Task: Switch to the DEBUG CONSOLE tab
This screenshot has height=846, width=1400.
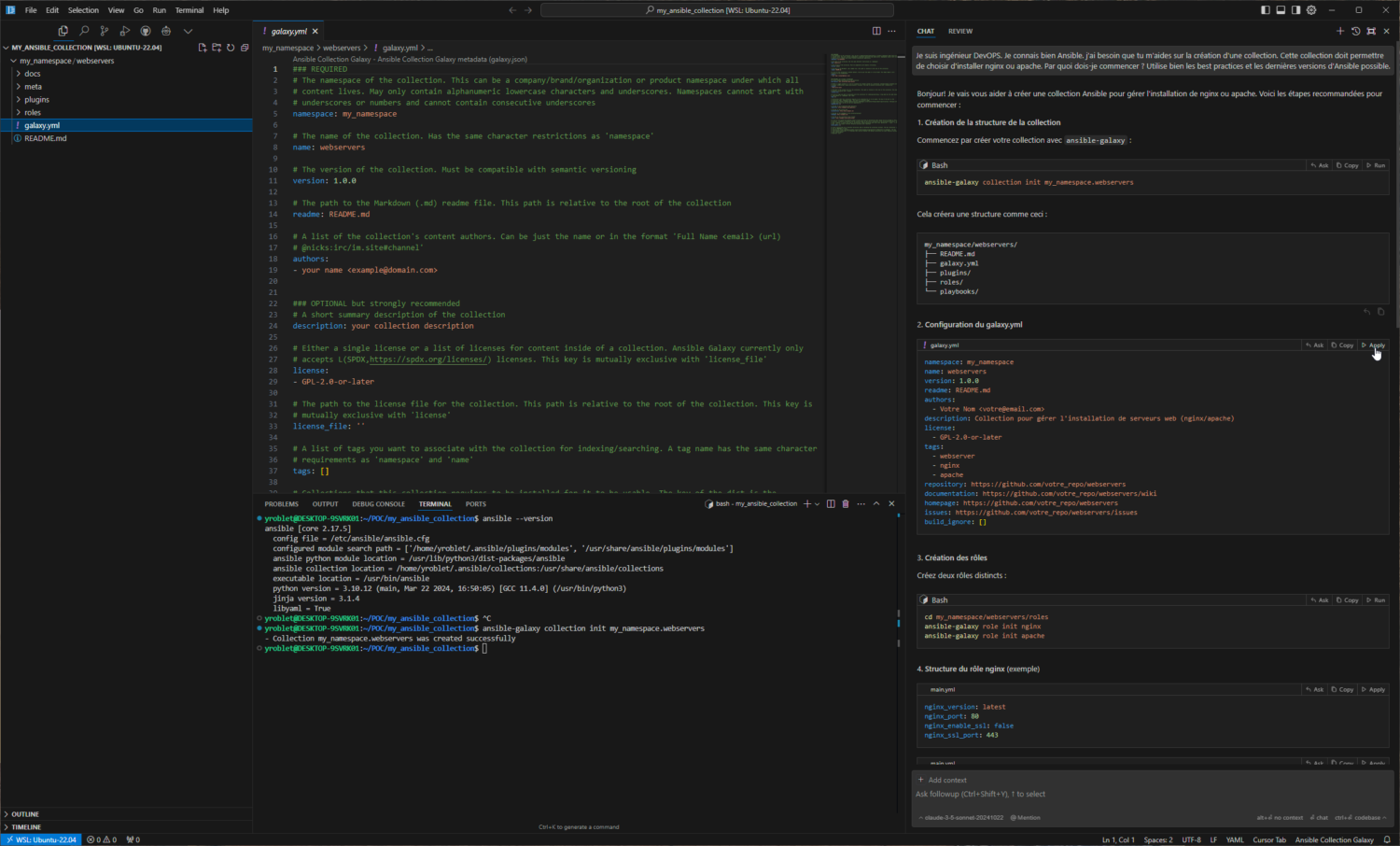Action: [378, 504]
